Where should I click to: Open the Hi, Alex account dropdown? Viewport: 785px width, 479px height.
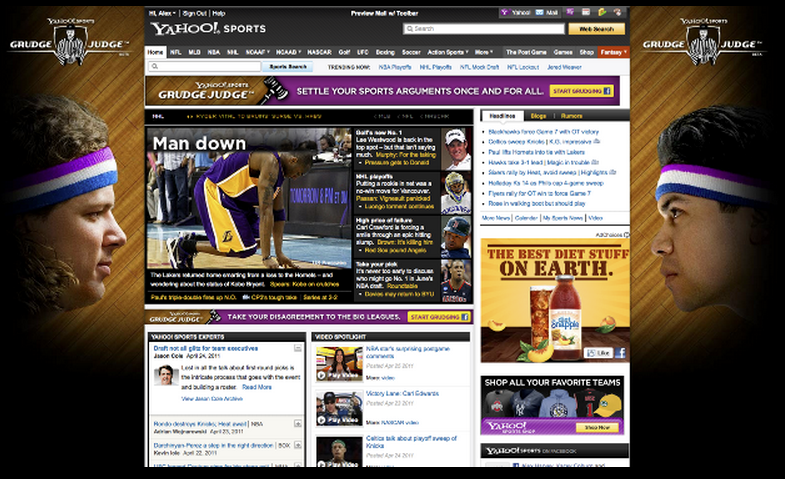tap(163, 13)
